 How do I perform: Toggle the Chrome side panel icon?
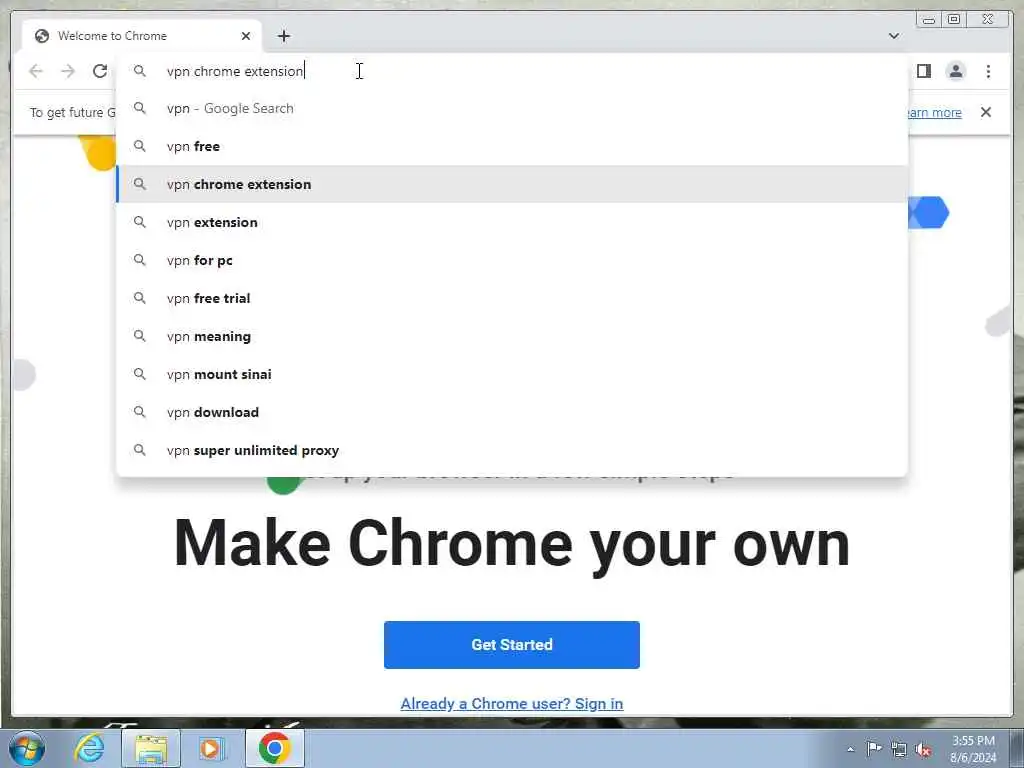point(923,71)
